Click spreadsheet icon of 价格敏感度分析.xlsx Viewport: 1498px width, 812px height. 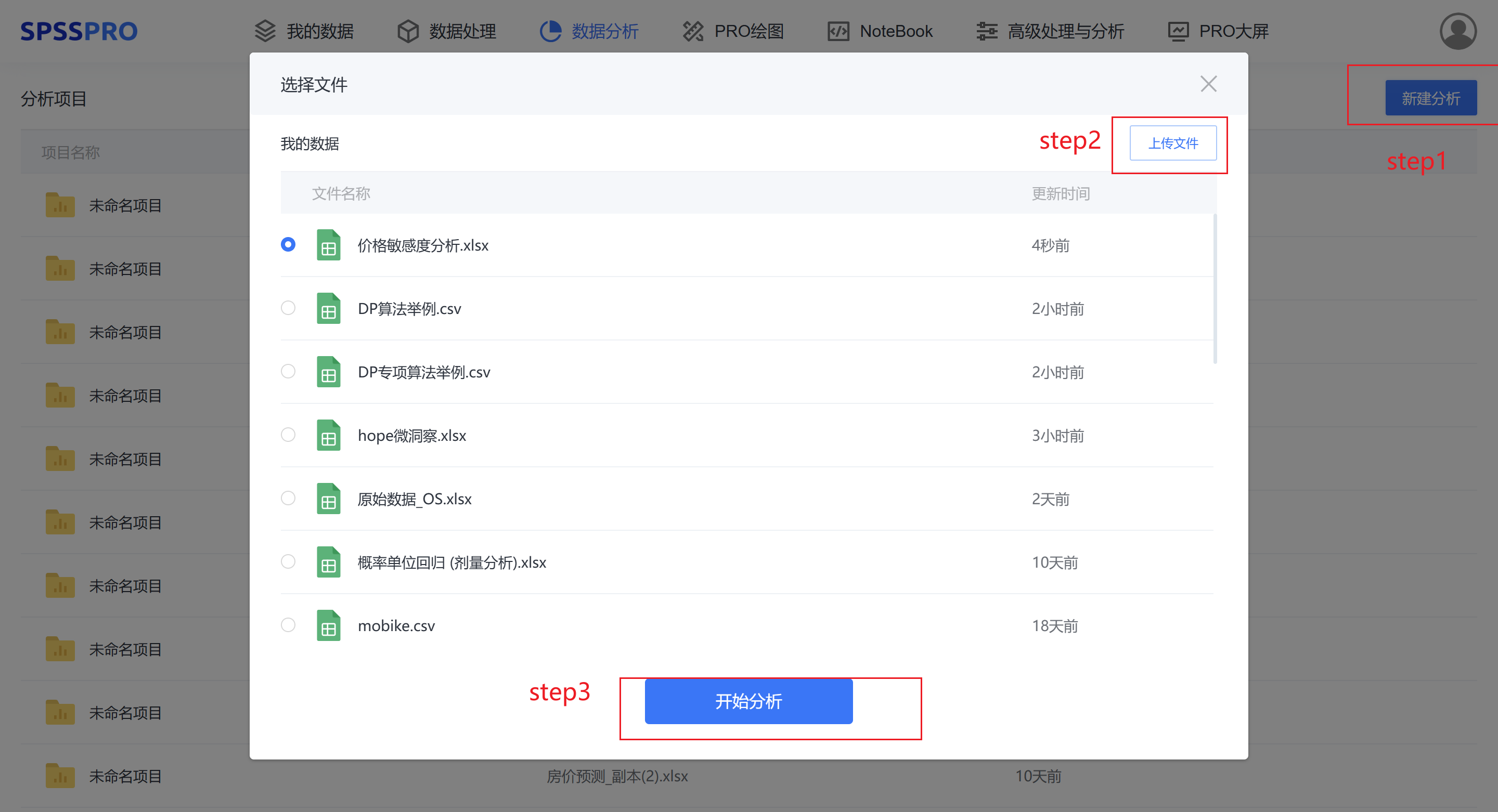coord(329,245)
